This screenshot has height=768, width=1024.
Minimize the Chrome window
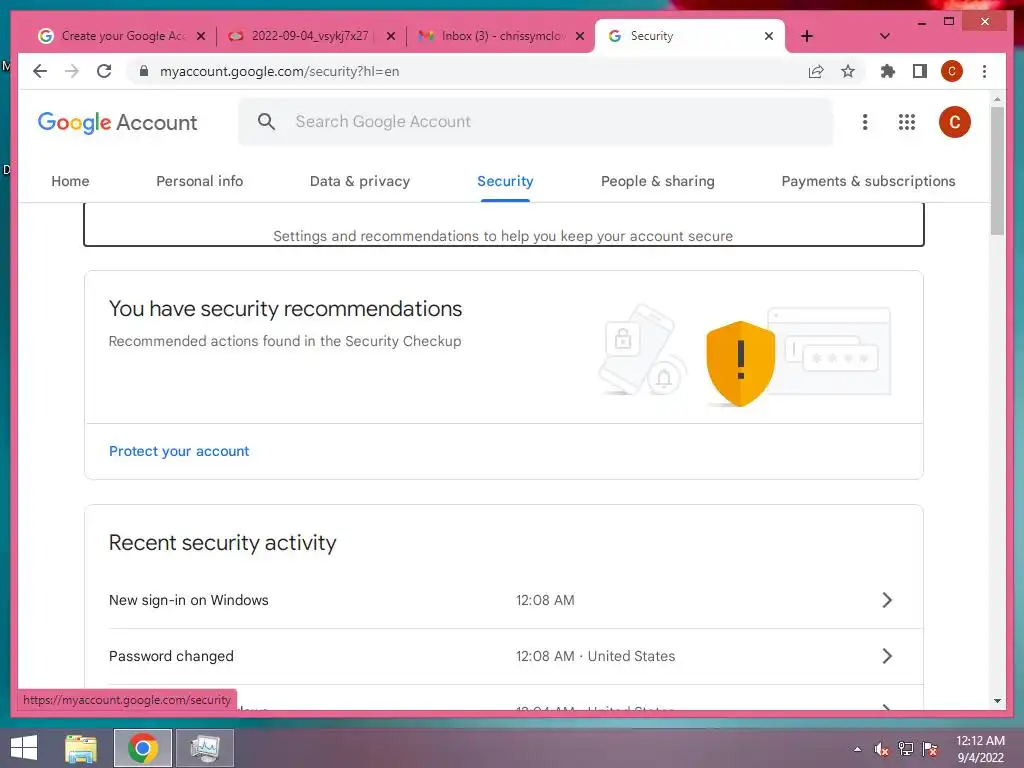921,22
